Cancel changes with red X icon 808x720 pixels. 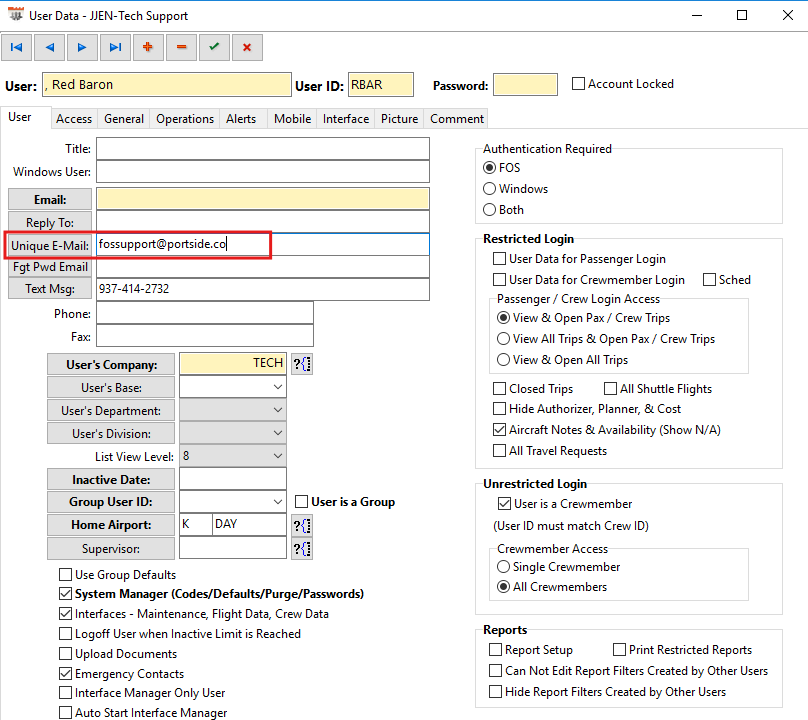(x=246, y=46)
